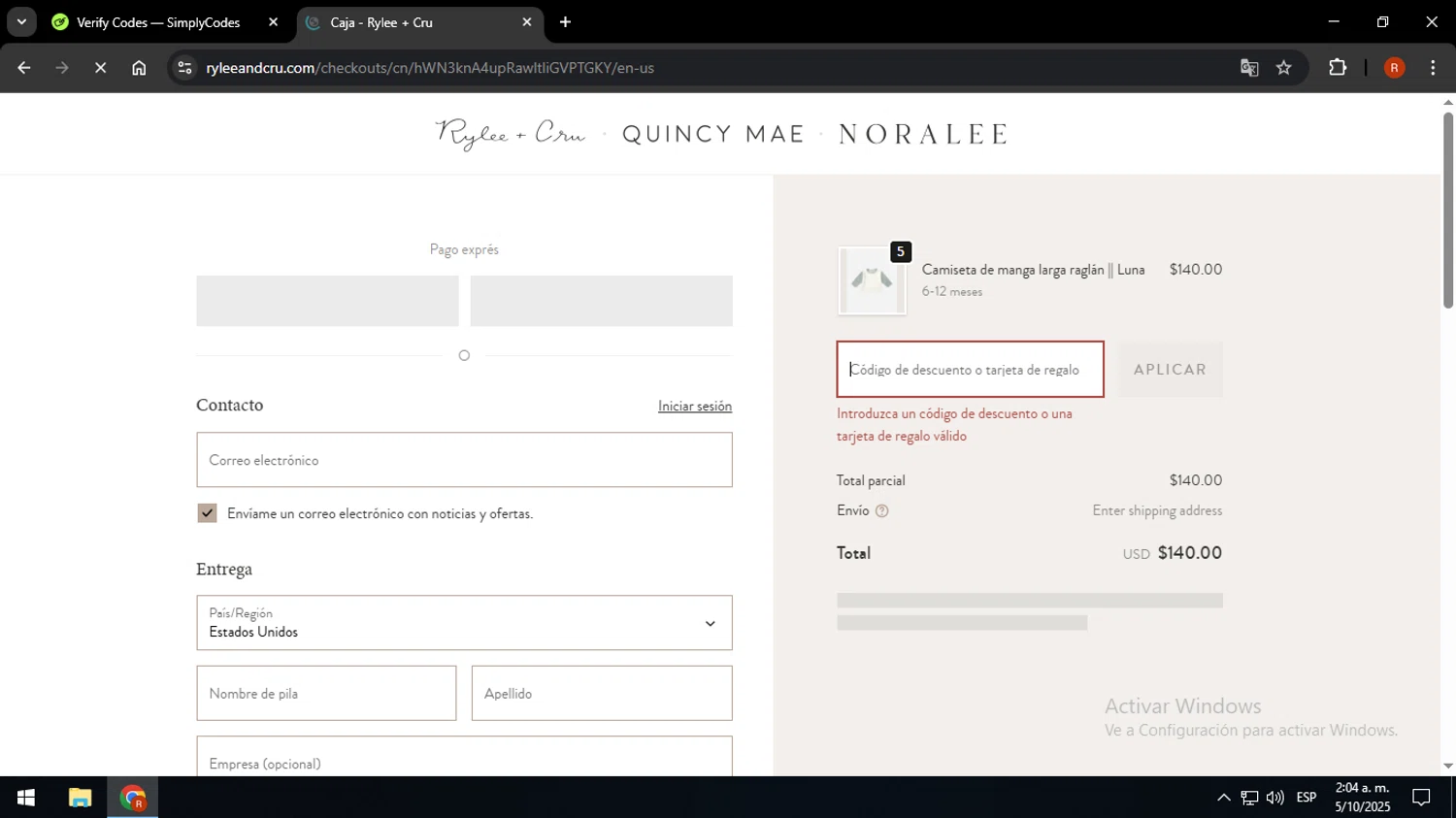Viewport: 1456px width, 818px height.
Task: Go forward to the next page
Action: (62, 68)
